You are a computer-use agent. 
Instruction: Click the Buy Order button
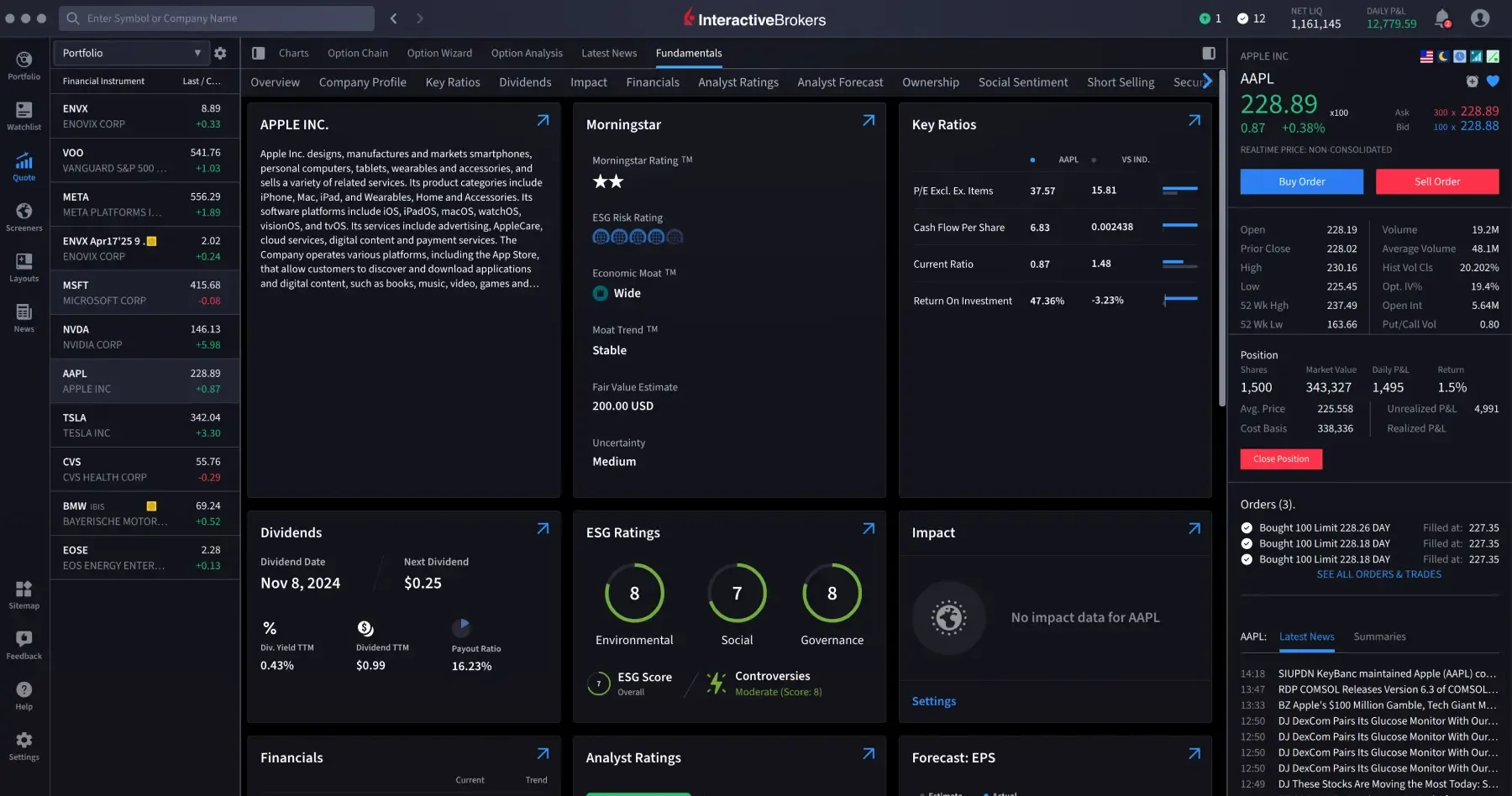pyautogui.click(x=1301, y=181)
